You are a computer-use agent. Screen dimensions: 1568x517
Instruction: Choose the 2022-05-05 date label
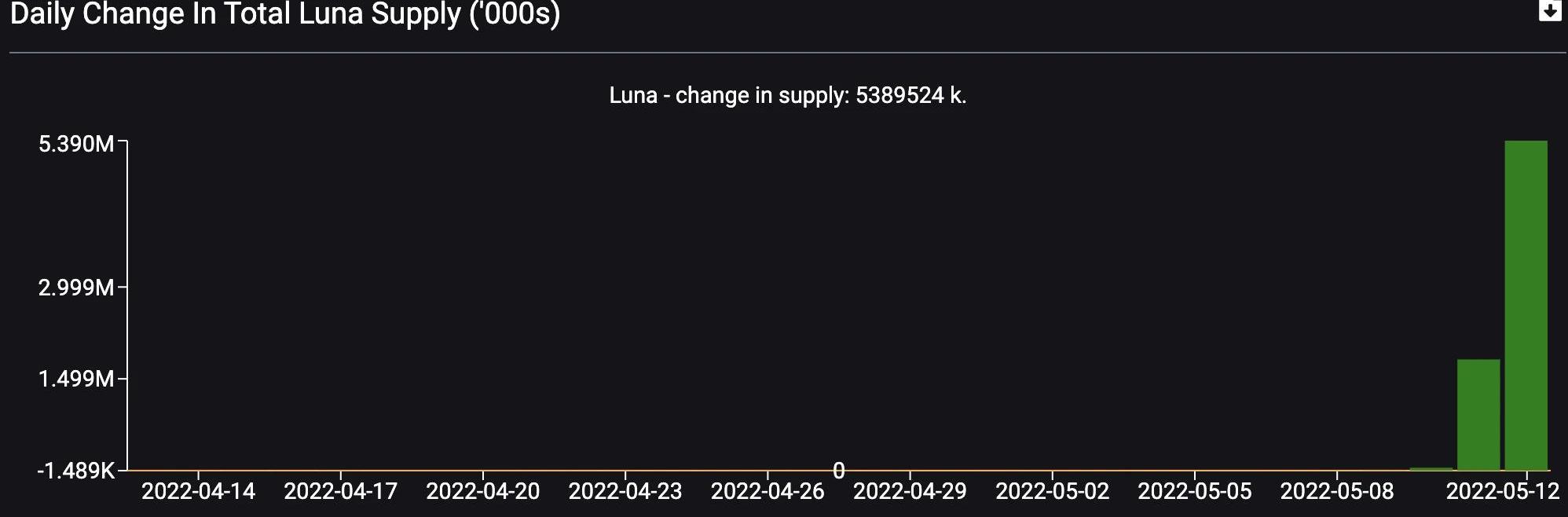pyautogui.click(x=1194, y=492)
